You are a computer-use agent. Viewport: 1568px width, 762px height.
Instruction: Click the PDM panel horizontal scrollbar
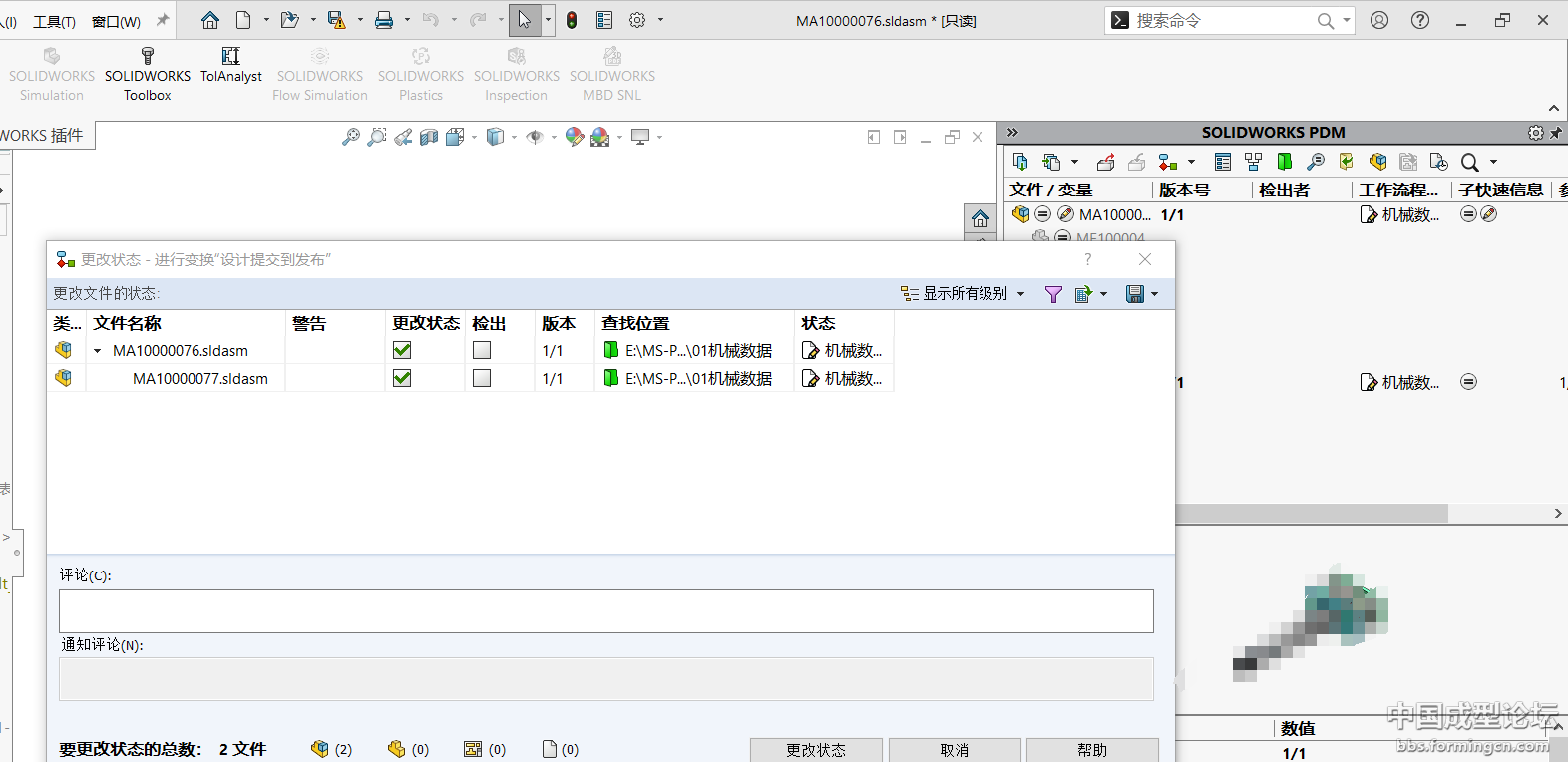pos(1312,513)
